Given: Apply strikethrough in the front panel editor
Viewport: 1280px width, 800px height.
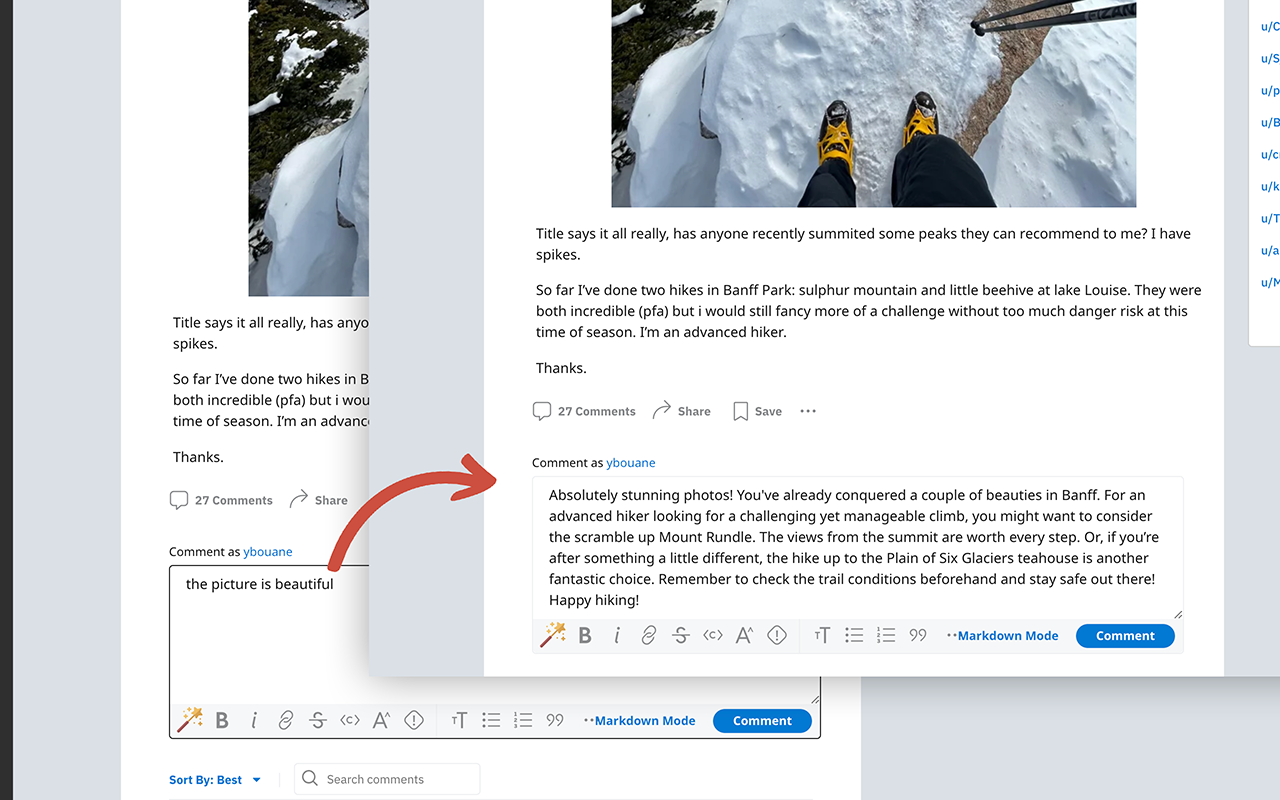Looking at the screenshot, I should point(681,635).
